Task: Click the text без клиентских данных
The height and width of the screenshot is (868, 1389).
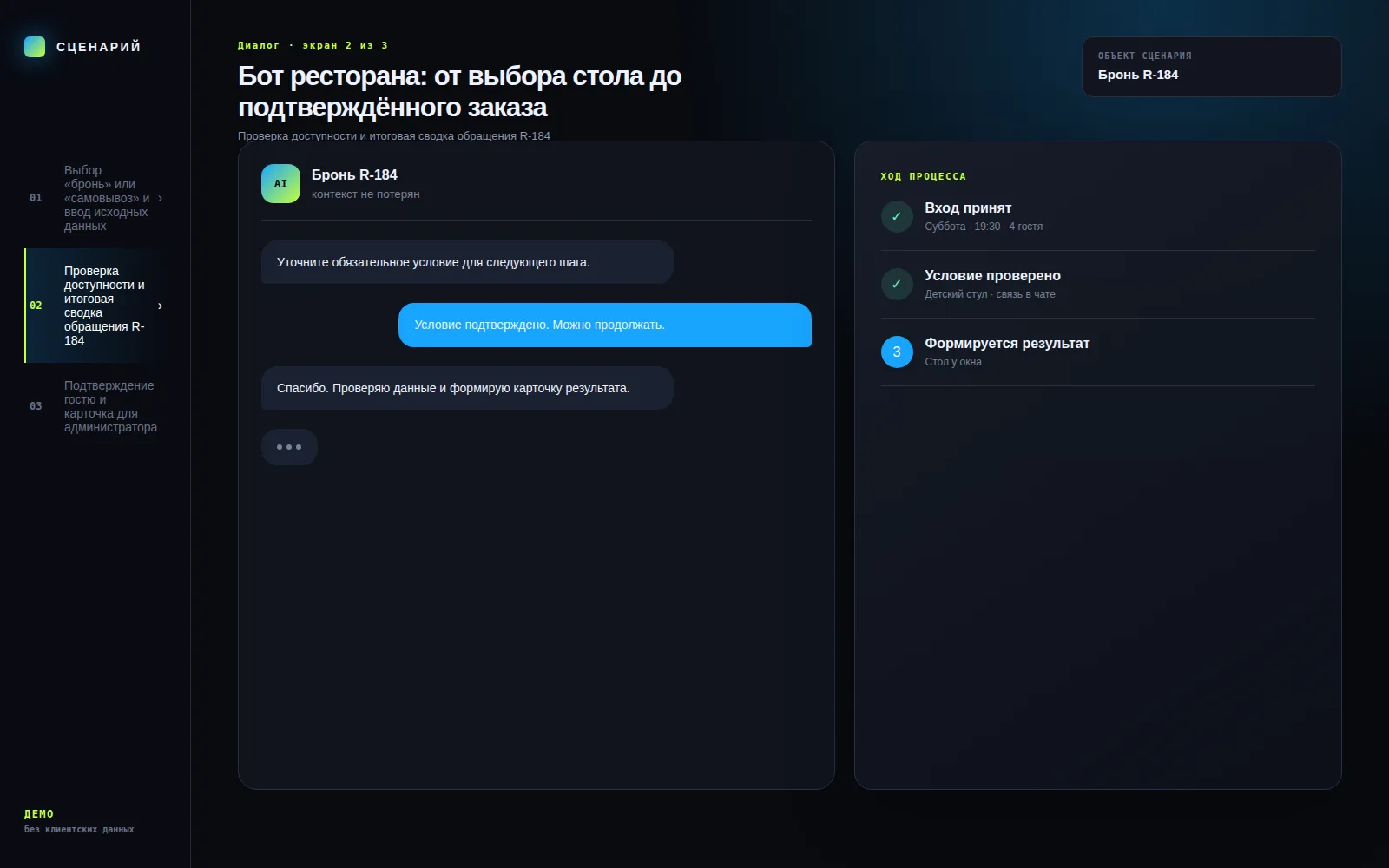Action: click(79, 830)
